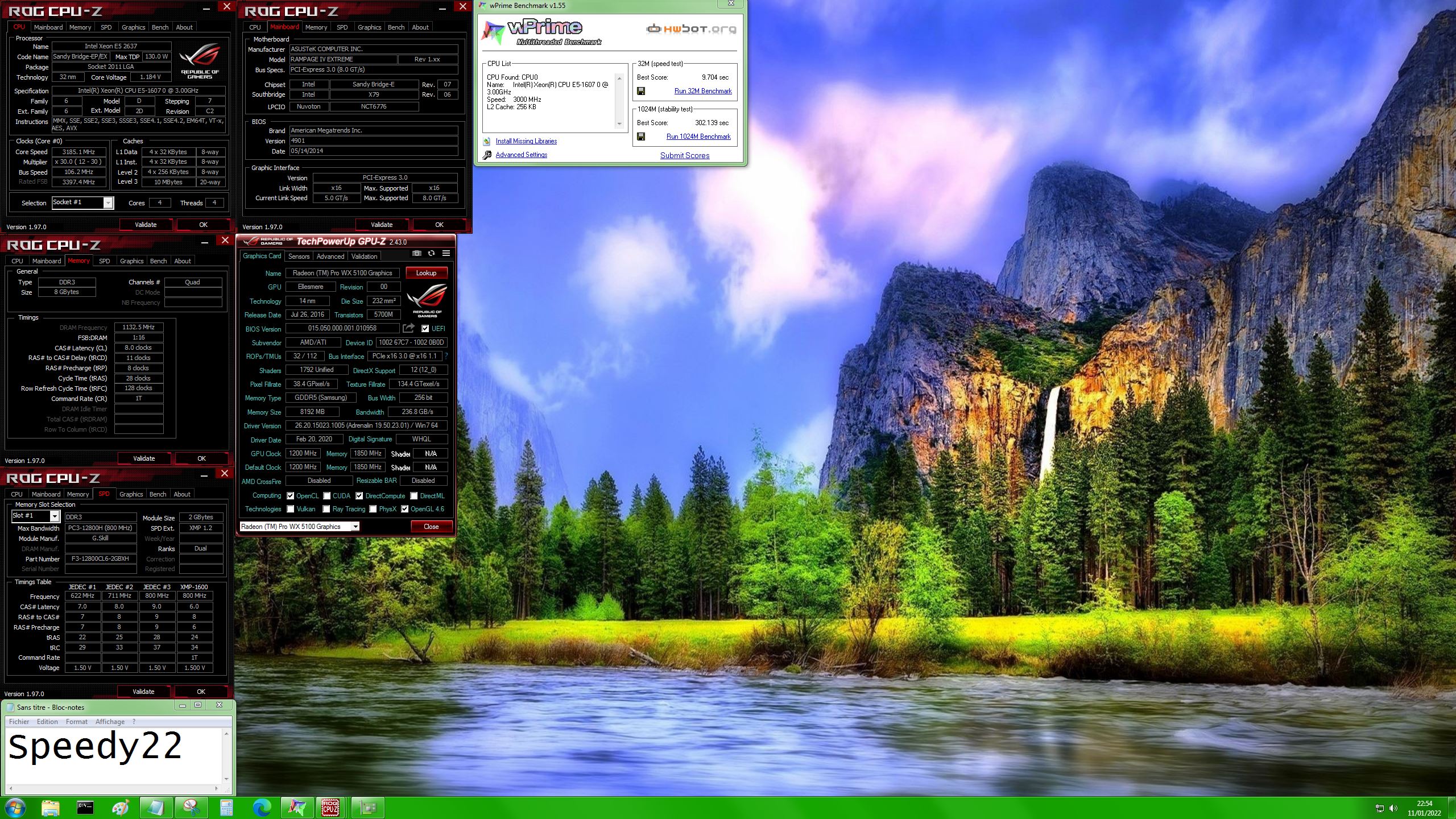Open the Format menu in Notepad
This screenshot has height=819, width=1456.
pyautogui.click(x=77, y=722)
